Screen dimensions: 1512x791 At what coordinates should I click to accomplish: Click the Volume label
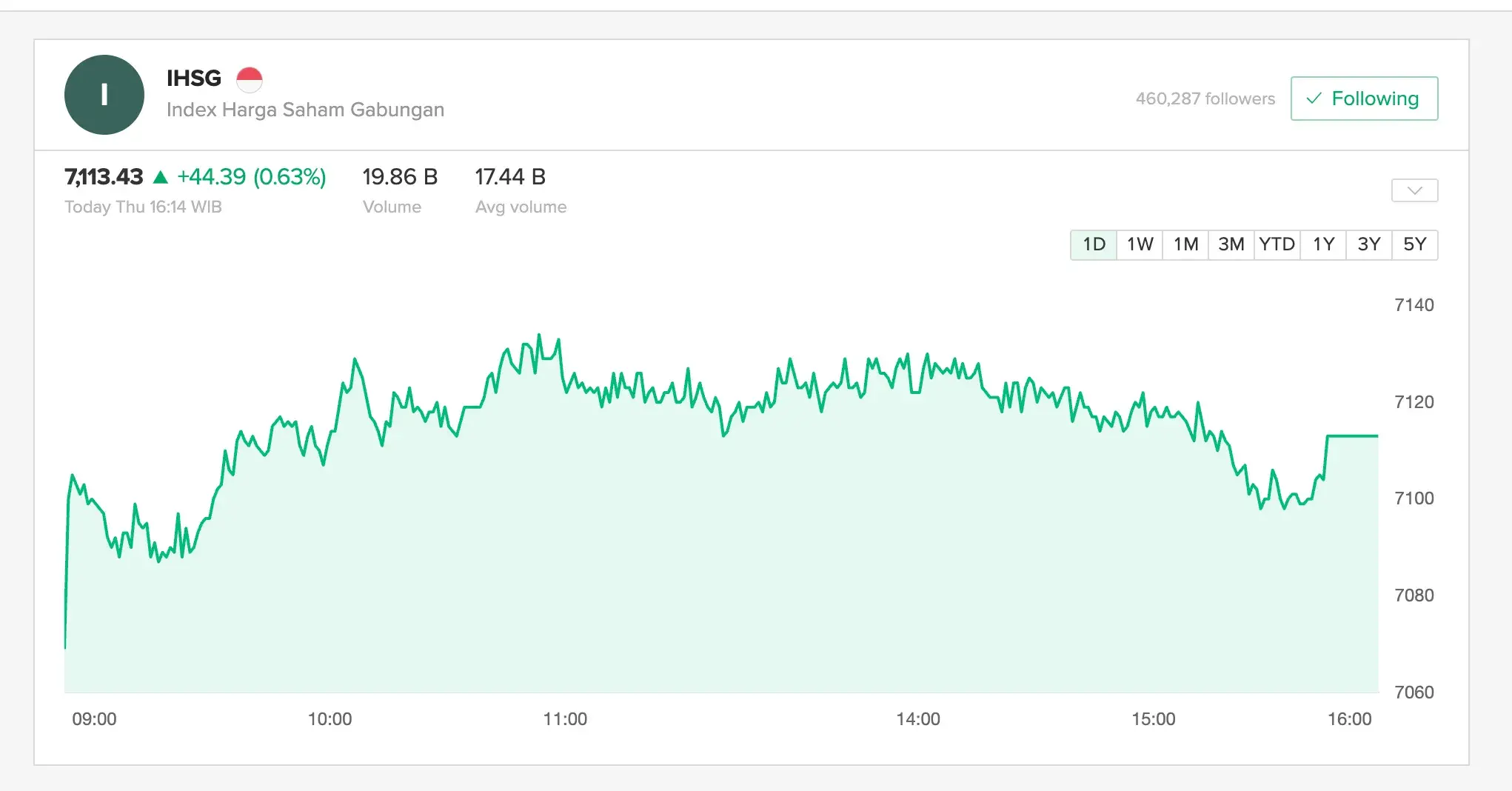pyautogui.click(x=392, y=207)
